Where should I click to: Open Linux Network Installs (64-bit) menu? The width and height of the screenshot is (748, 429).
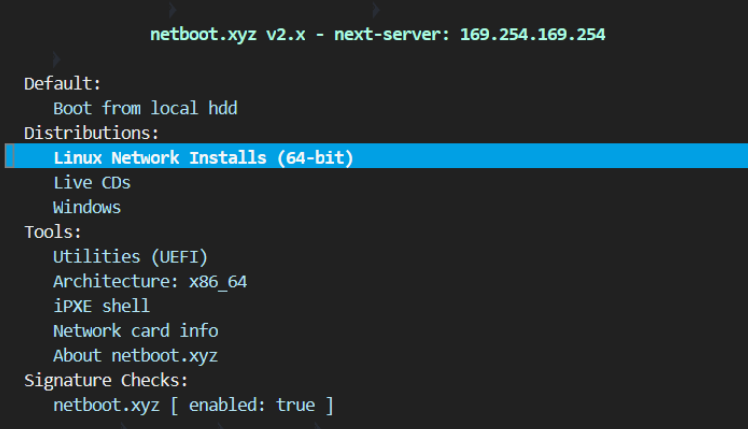pyautogui.click(x=203, y=157)
